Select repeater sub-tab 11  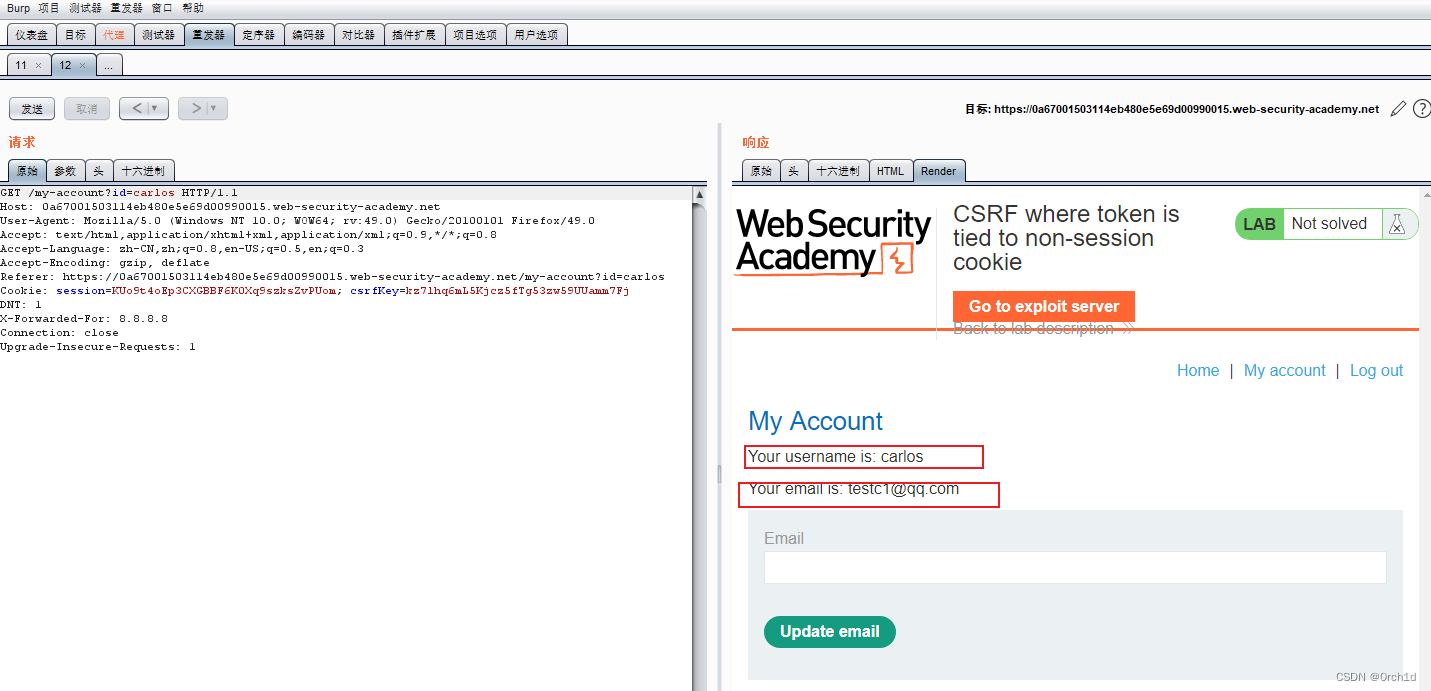click(x=21, y=65)
